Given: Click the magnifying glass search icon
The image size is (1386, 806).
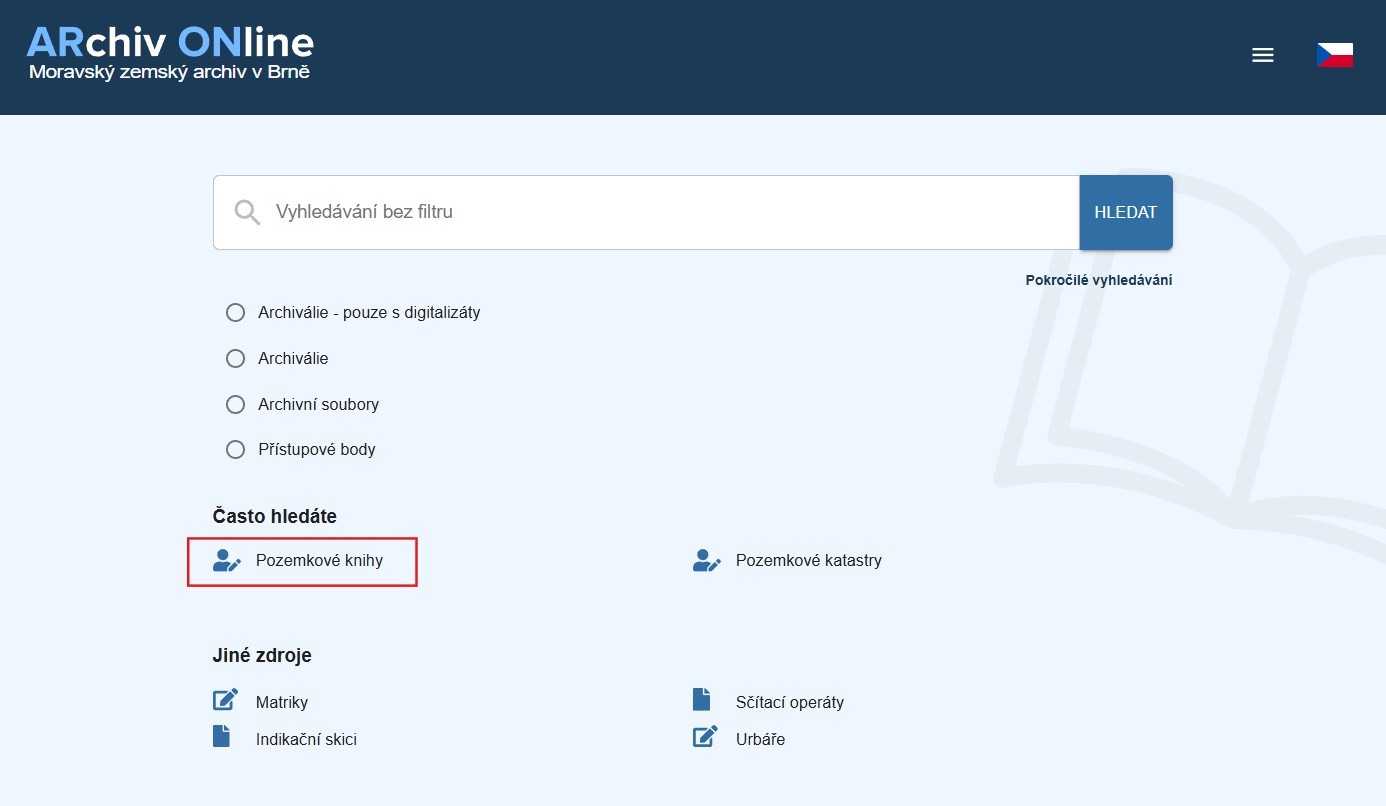Looking at the screenshot, I should click(246, 212).
